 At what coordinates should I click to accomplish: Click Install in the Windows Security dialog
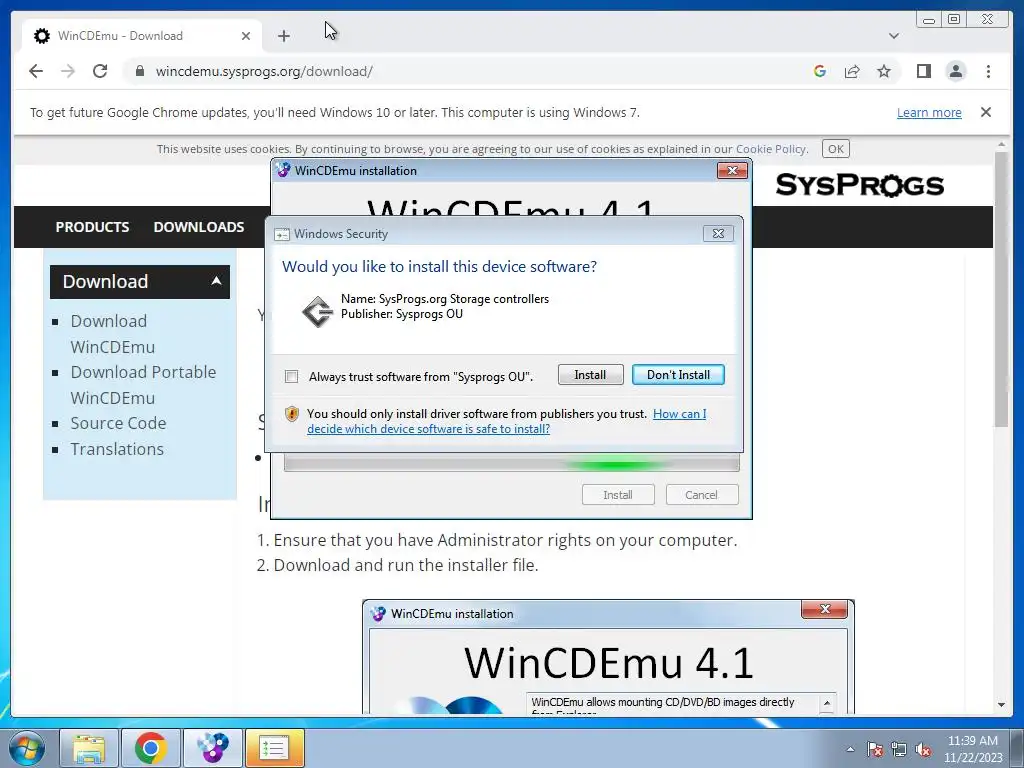tap(590, 375)
